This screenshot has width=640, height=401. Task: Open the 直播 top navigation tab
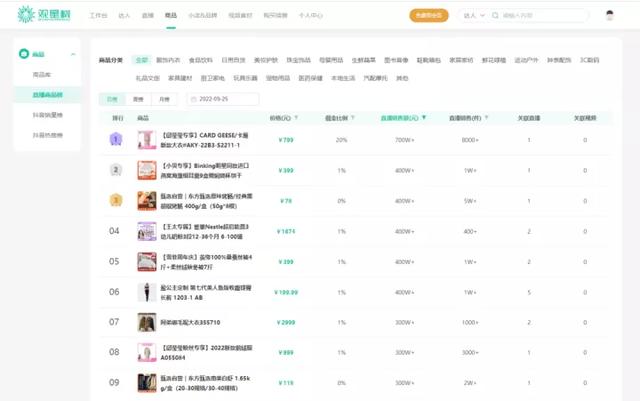coord(147,16)
